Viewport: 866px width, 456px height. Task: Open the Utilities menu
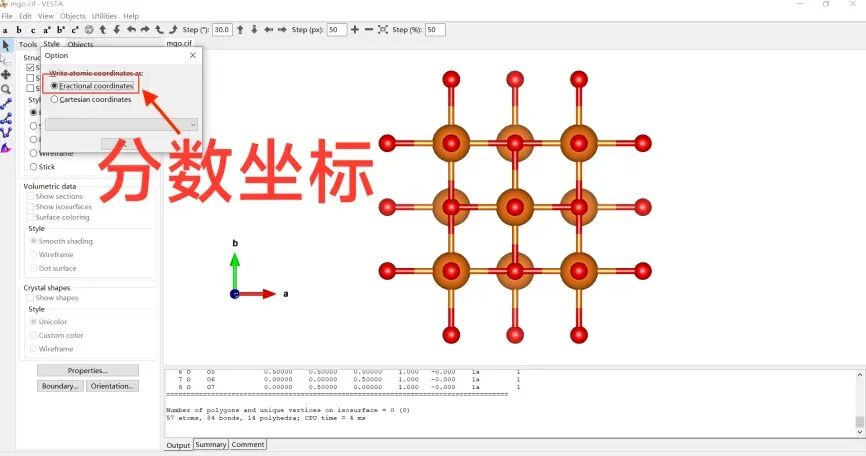point(104,16)
